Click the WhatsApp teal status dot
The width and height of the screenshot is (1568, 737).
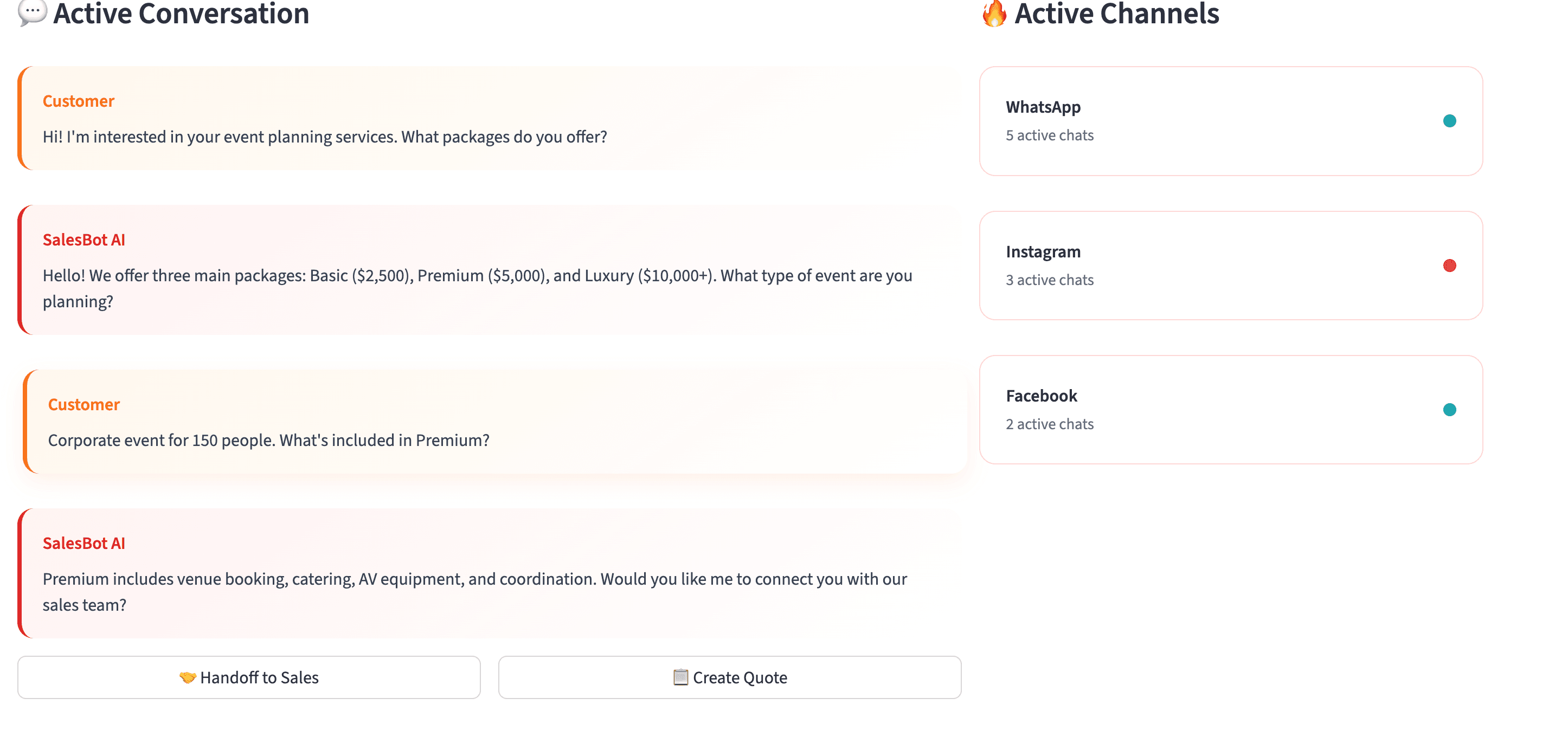[1449, 121]
